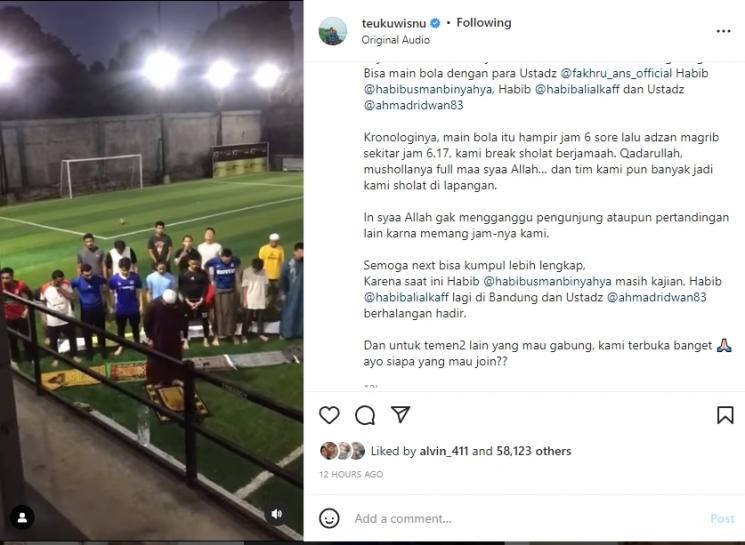Open Original Audio link

coord(395,40)
